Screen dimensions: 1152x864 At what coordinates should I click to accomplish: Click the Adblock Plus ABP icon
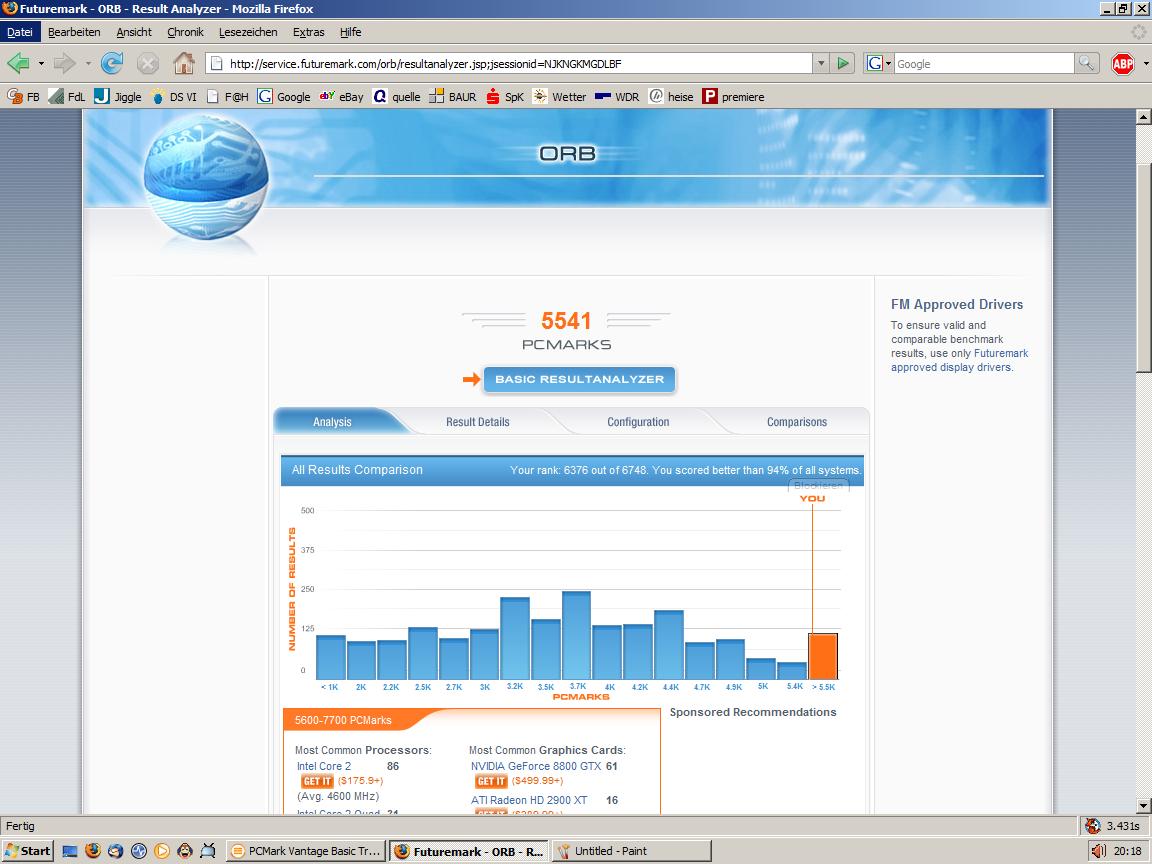pos(1123,64)
